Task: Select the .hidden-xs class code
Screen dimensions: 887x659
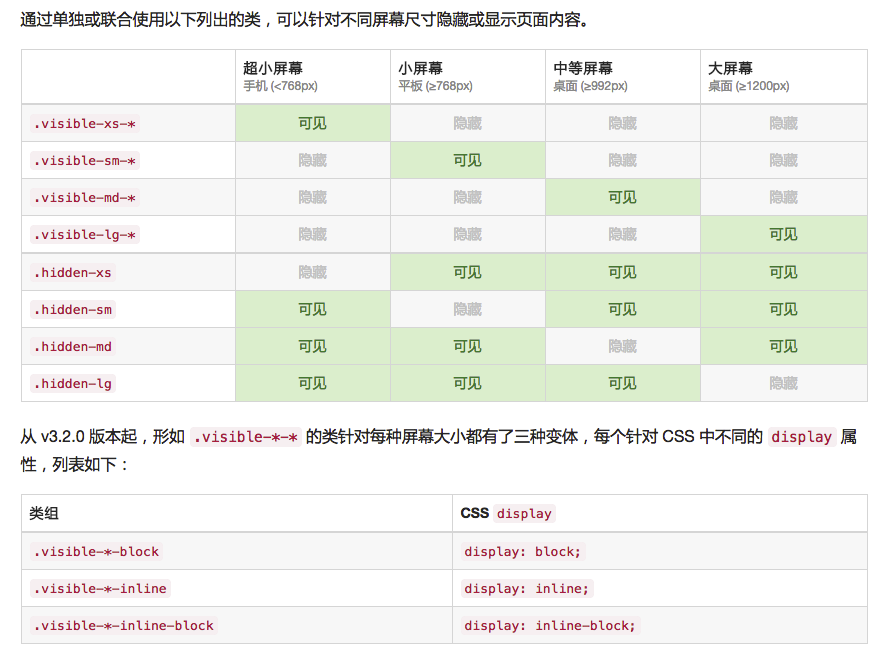Action: [73, 273]
